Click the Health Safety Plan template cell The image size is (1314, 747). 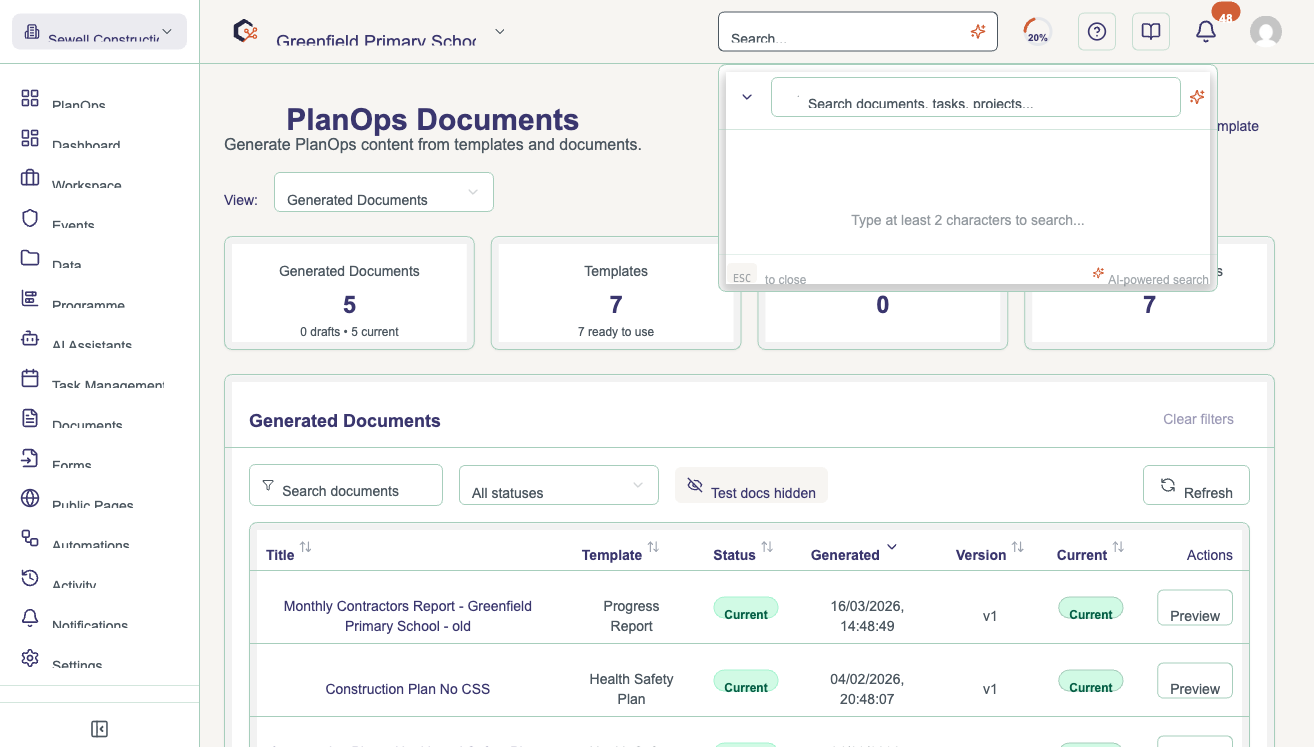point(631,689)
